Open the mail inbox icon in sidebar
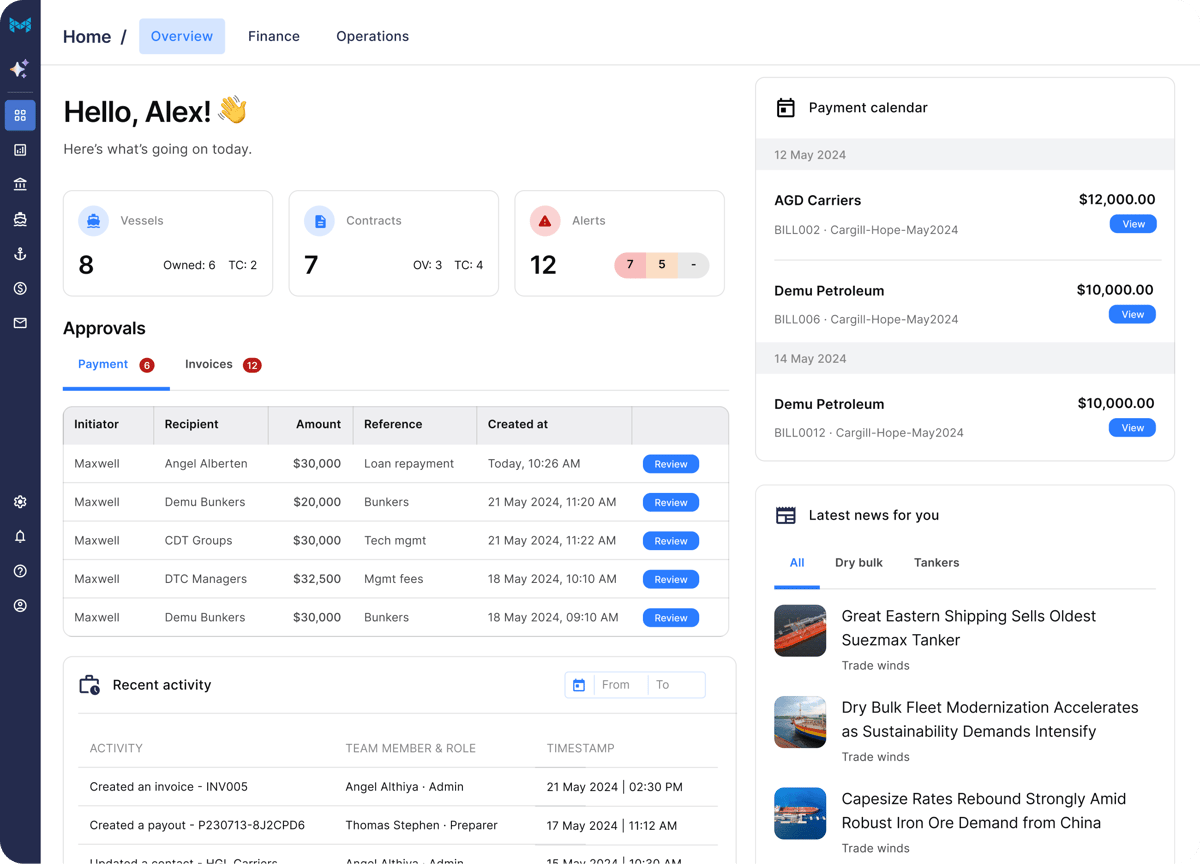This screenshot has width=1200, height=864. [20, 322]
